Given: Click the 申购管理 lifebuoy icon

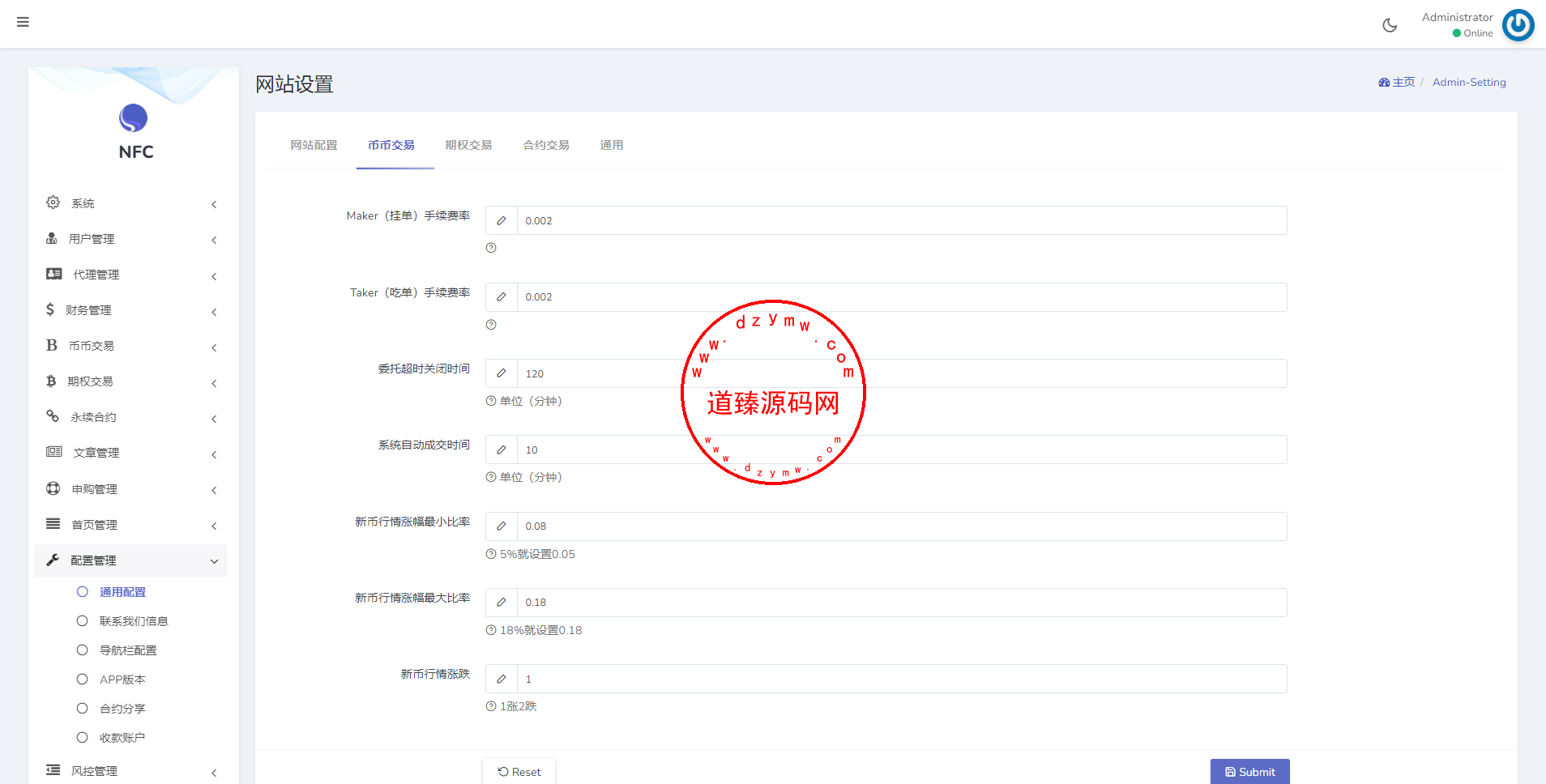Looking at the screenshot, I should coord(53,488).
